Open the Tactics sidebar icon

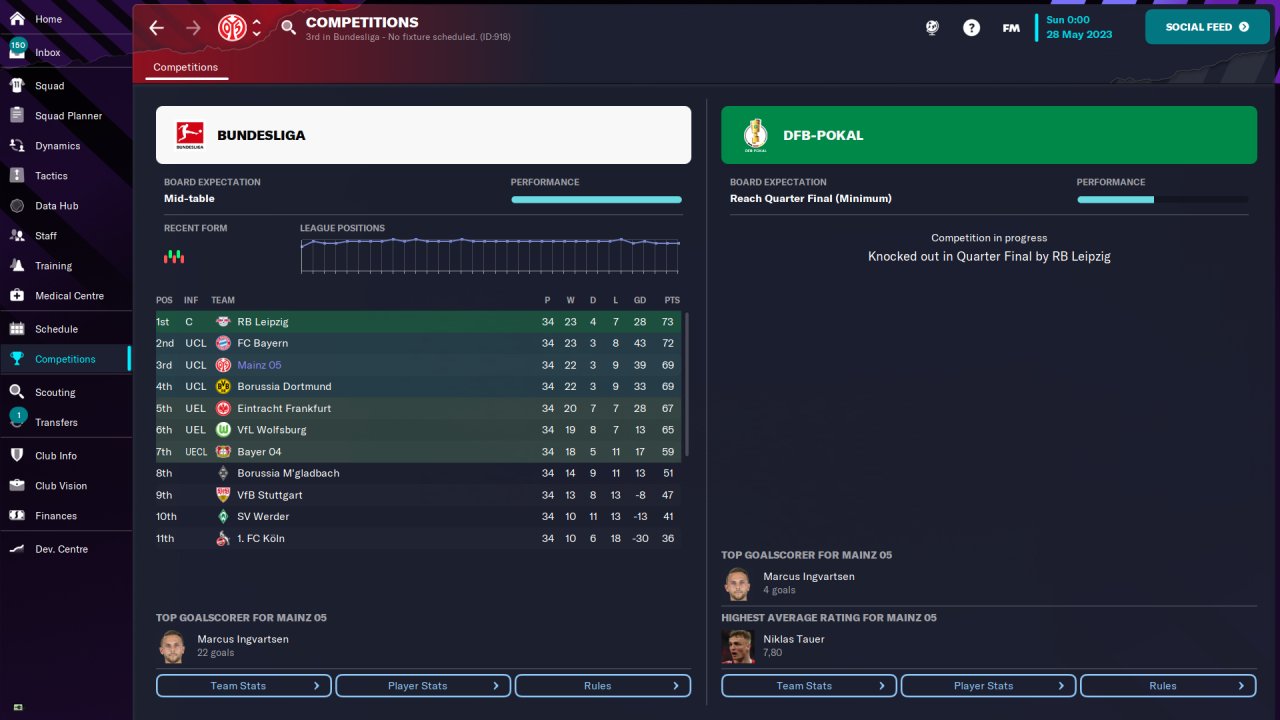(x=17, y=175)
